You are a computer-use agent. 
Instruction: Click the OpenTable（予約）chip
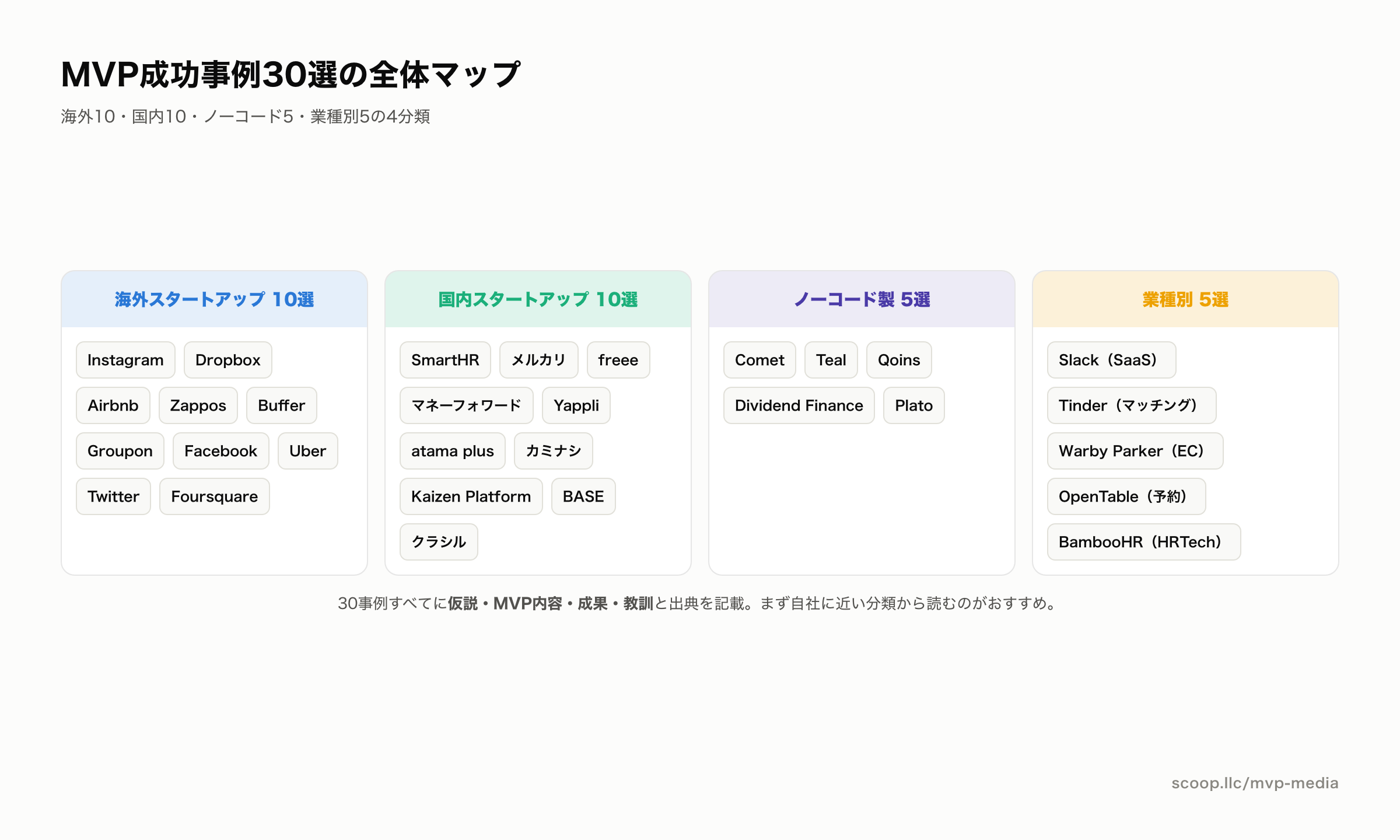[x=1126, y=496]
